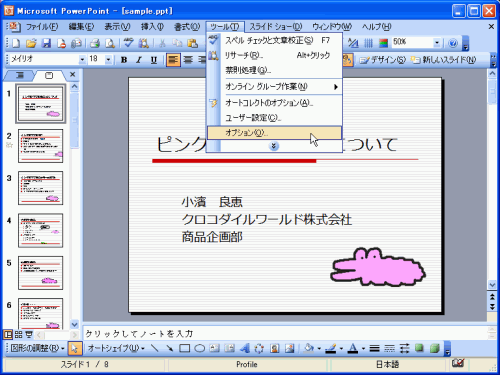Click the デザイン (Design) button
Viewport: 500px width, 375px height.
coord(383,60)
